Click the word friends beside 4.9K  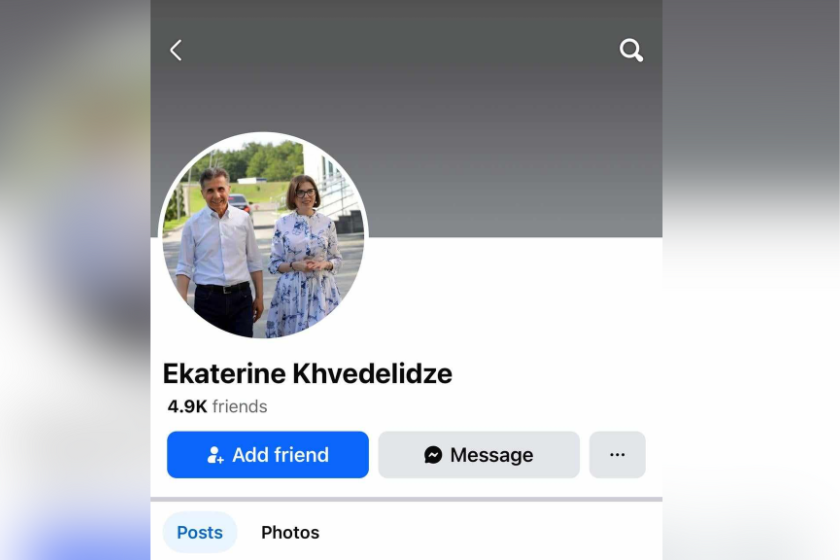(x=239, y=407)
